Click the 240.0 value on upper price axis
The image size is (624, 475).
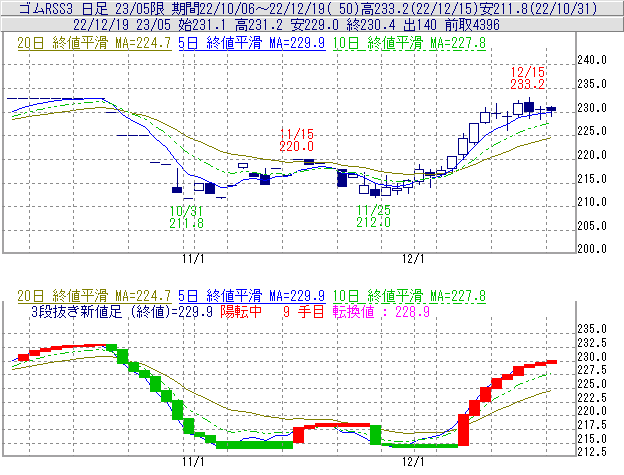tap(592, 60)
